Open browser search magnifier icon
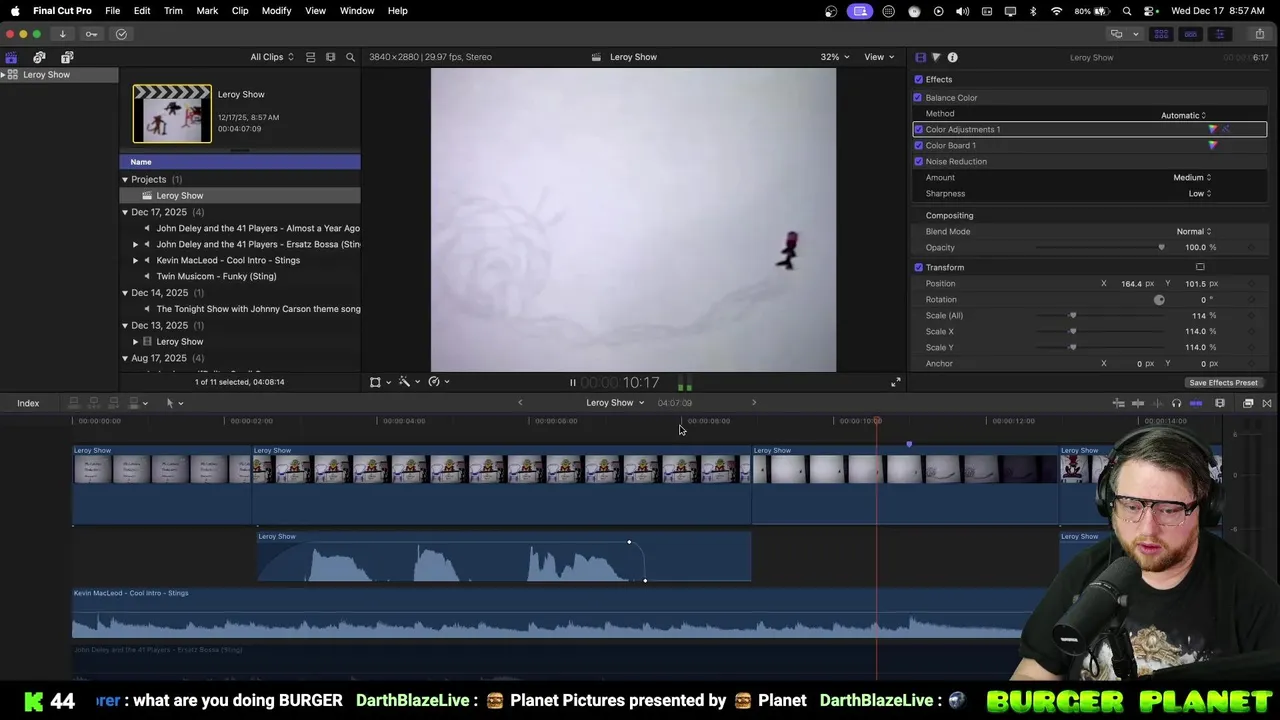 (x=350, y=57)
